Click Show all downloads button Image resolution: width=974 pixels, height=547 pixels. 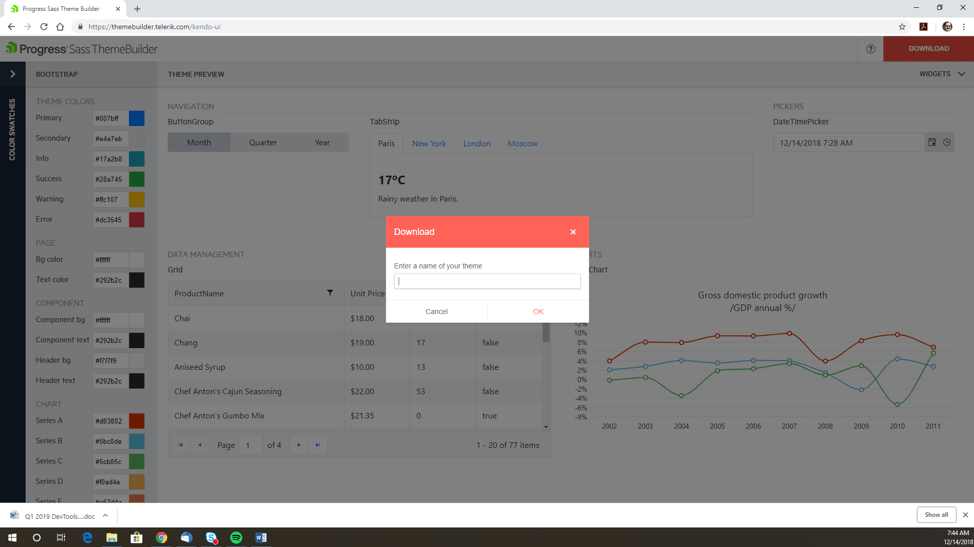936,515
